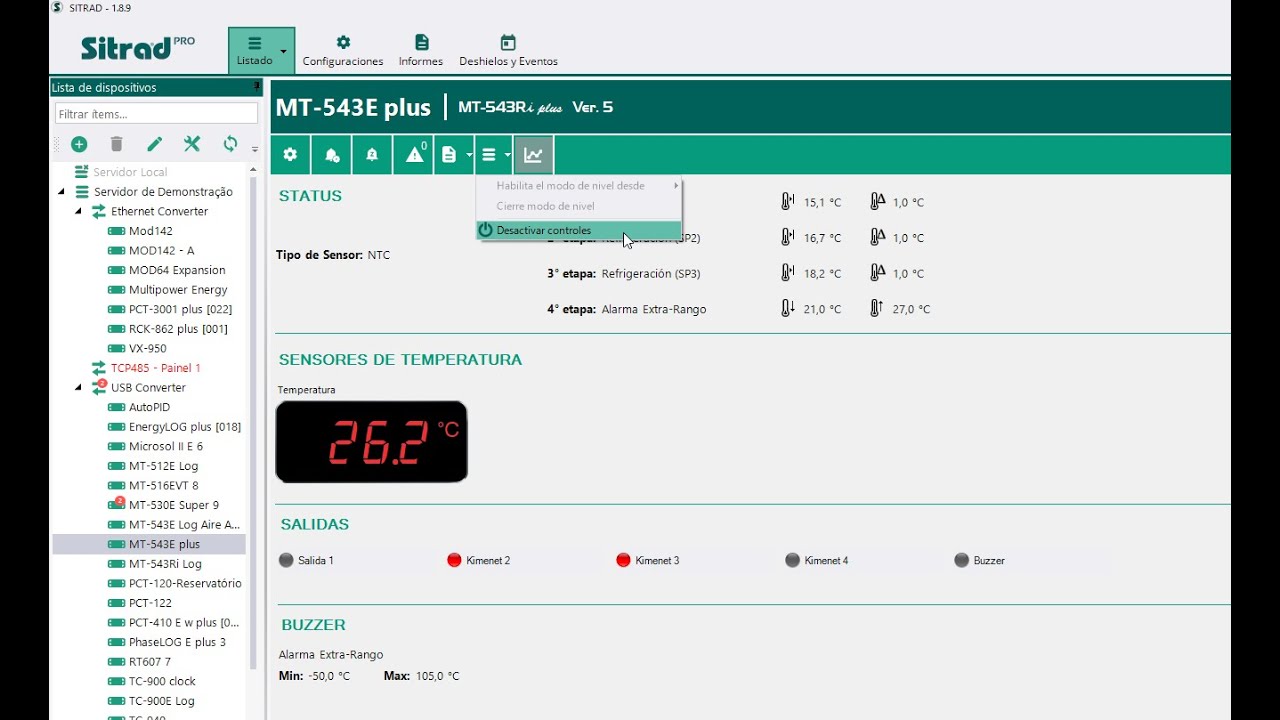Select the Mod142 device
1280x720 pixels.
point(150,231)
